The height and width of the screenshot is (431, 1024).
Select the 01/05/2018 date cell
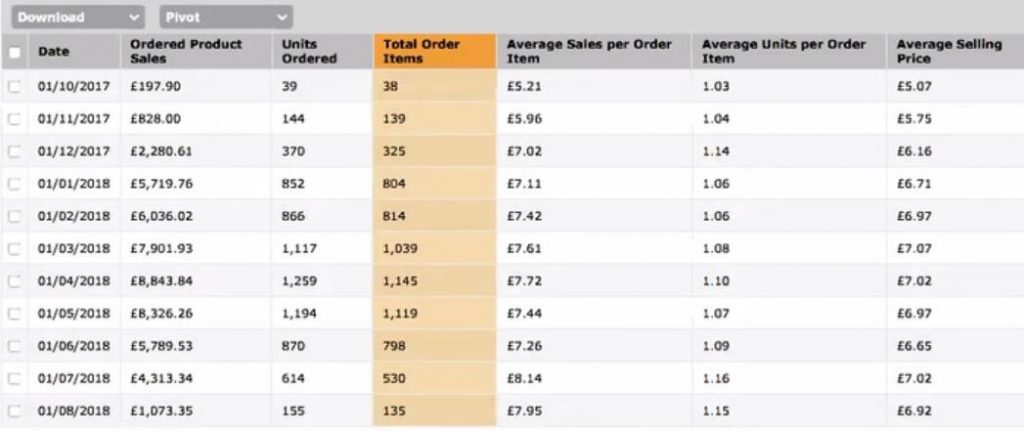[x=74, y=314]
